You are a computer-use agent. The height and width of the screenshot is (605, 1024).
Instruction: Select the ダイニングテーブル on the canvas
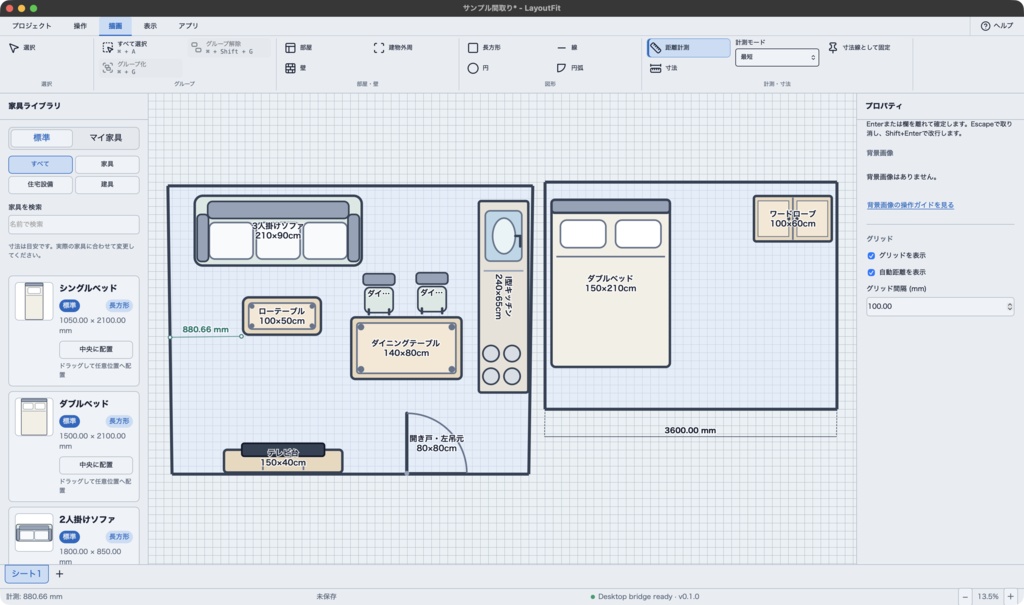[406, 348]
